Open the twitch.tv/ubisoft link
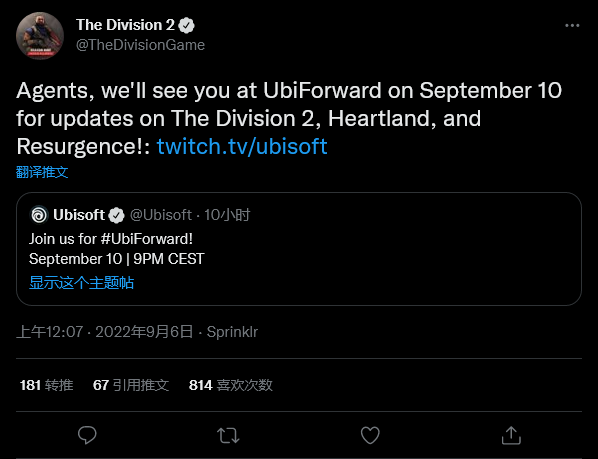Image resolution: width=598 pixels, height=459 pixels. tap(242, 146)
